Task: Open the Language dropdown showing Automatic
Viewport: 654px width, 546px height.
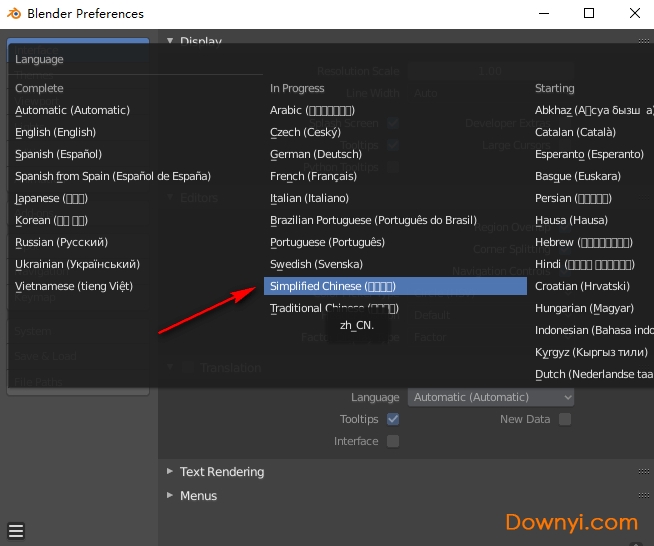Action: tap(491, 397)
